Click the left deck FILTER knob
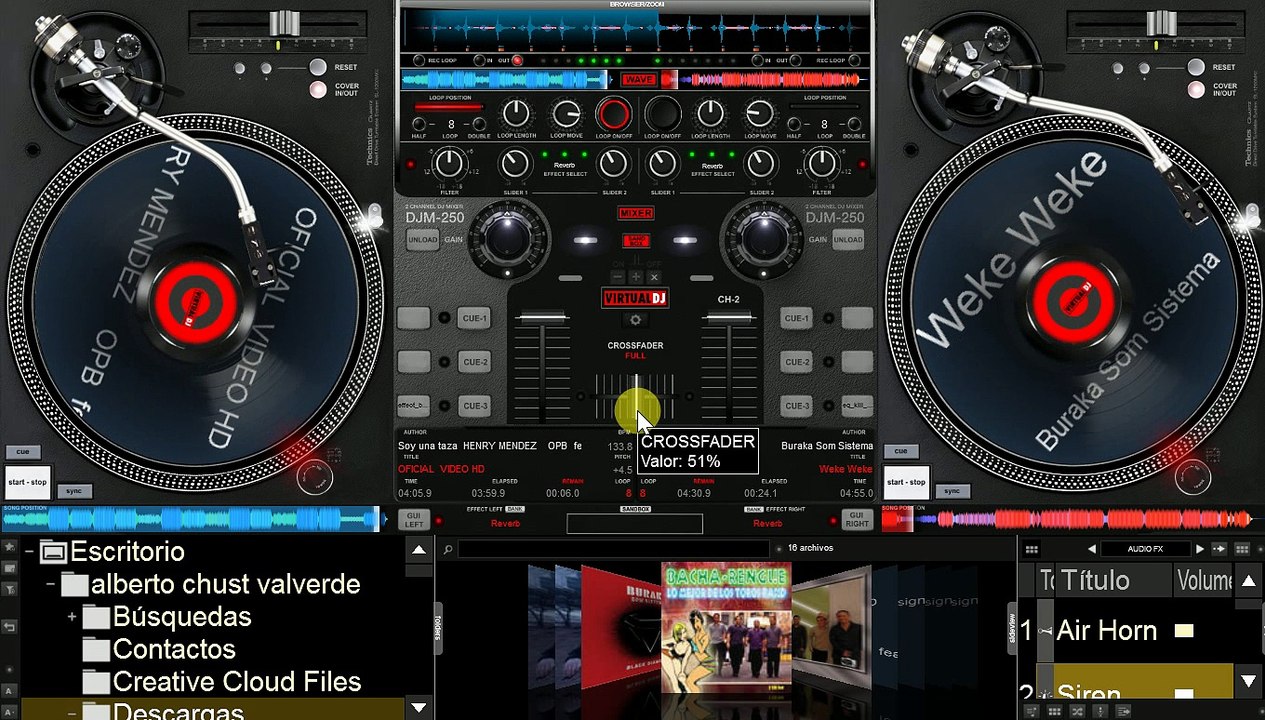Screen dimensions: 1265x720 point(450,163)
